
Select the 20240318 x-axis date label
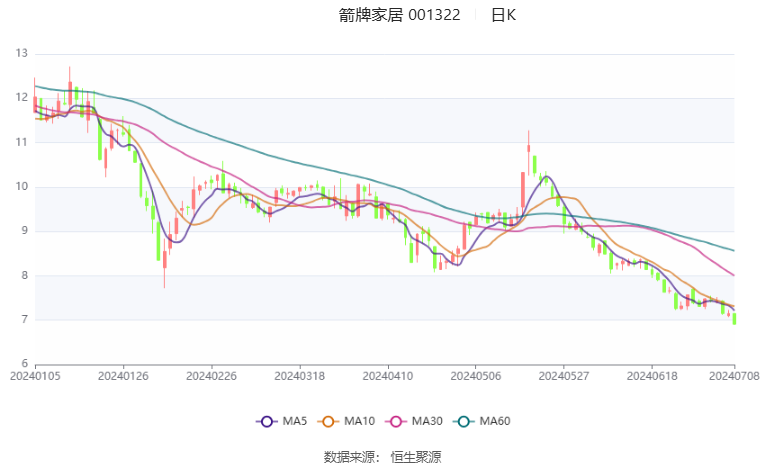(x=300, y=376)
